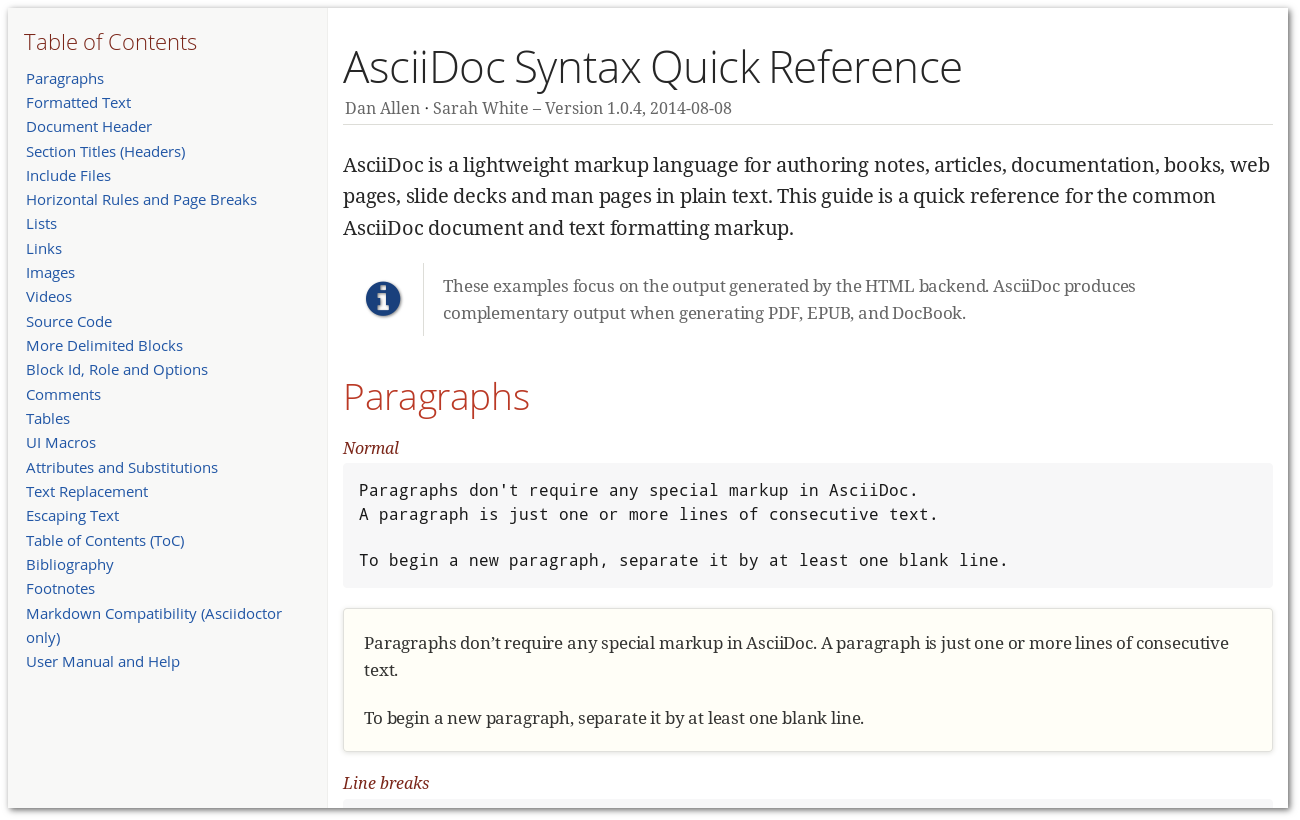Viewport: 1300px width, 820px height.
Task: Open the UI Macros link
Action: click(61, 443)
